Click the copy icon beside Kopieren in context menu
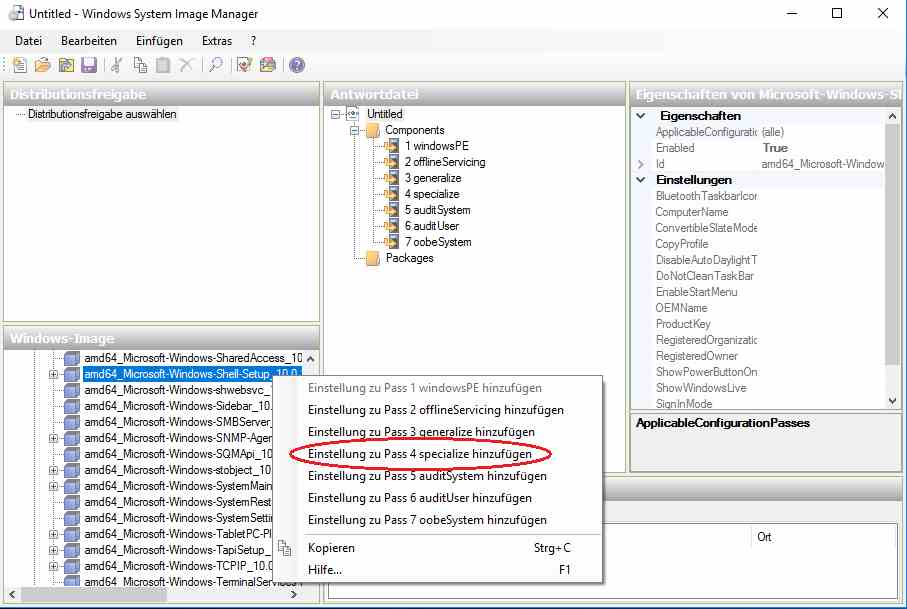The height and width of the screenshot is (609, 907). click(x=284, y=548)
